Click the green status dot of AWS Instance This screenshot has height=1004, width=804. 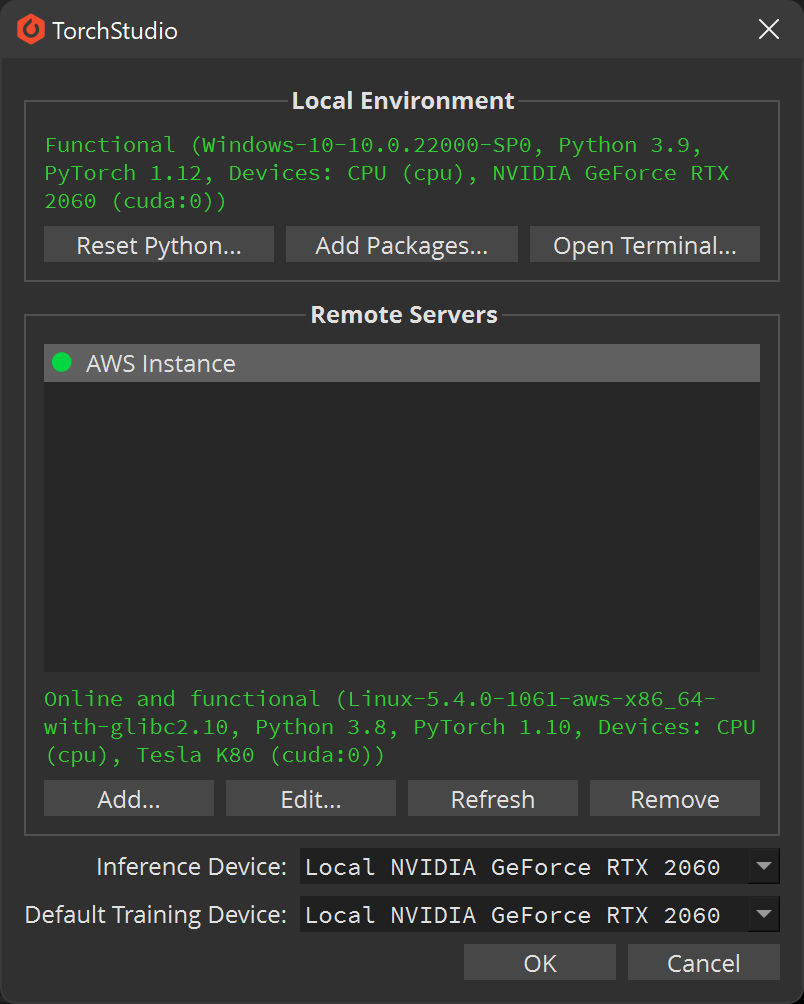tap(61, 362)
